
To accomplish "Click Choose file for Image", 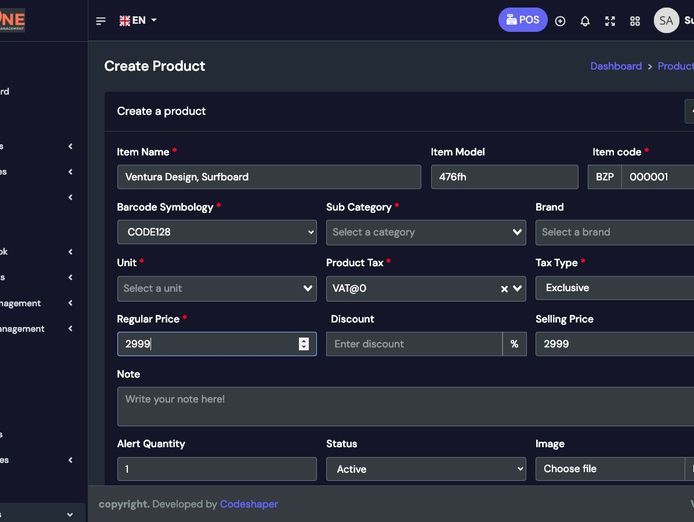I will tap(610, 469).
